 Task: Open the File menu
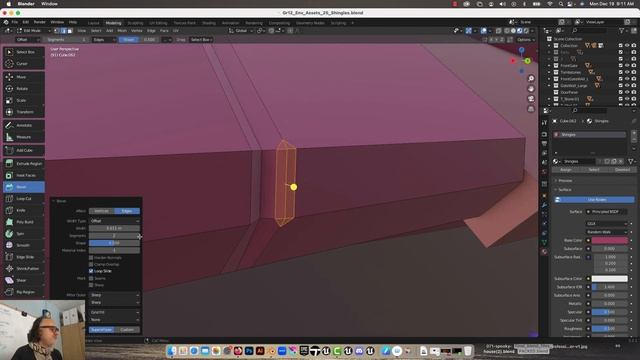tap(15, 22)
